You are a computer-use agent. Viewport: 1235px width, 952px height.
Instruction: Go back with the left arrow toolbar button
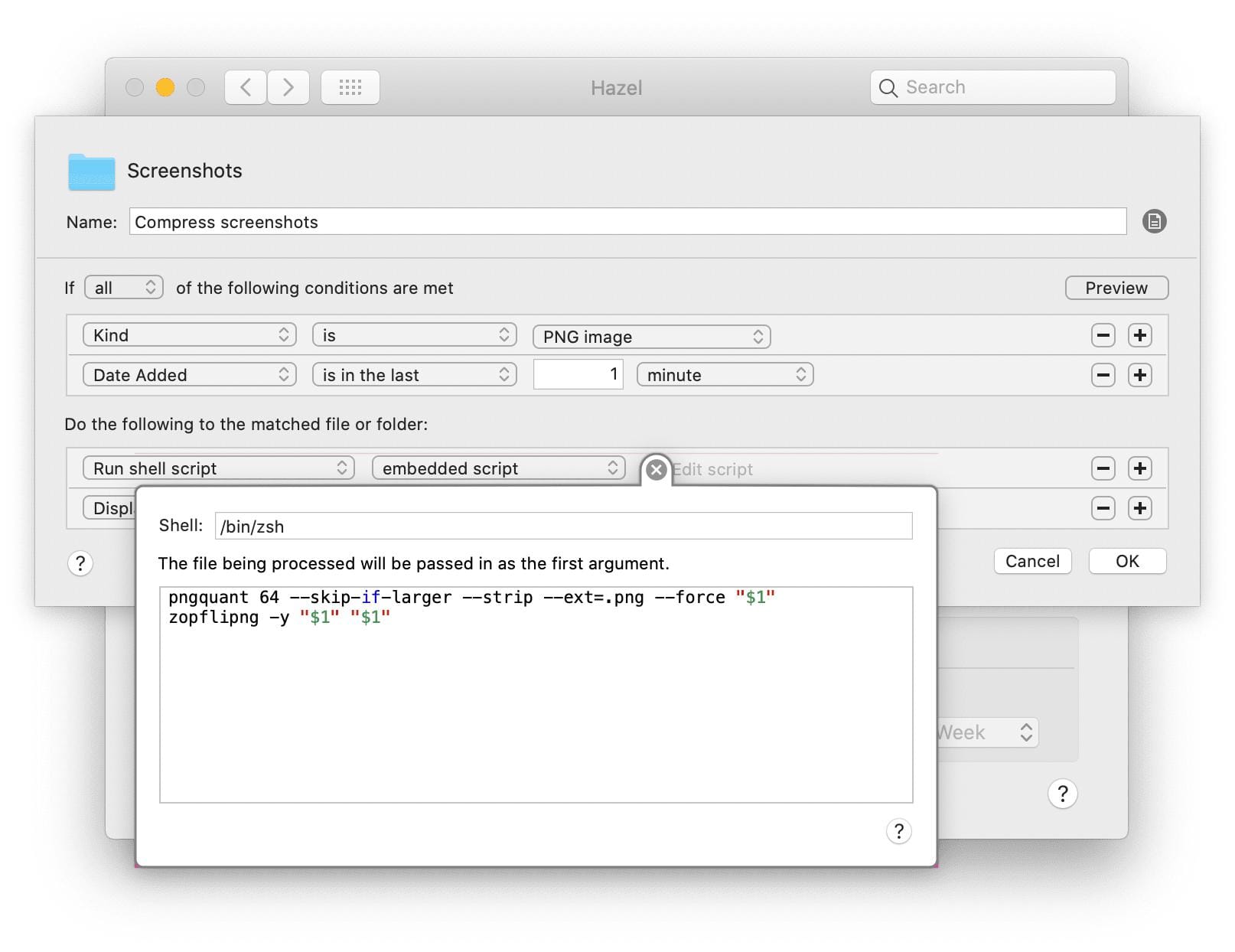coord(246,87)
